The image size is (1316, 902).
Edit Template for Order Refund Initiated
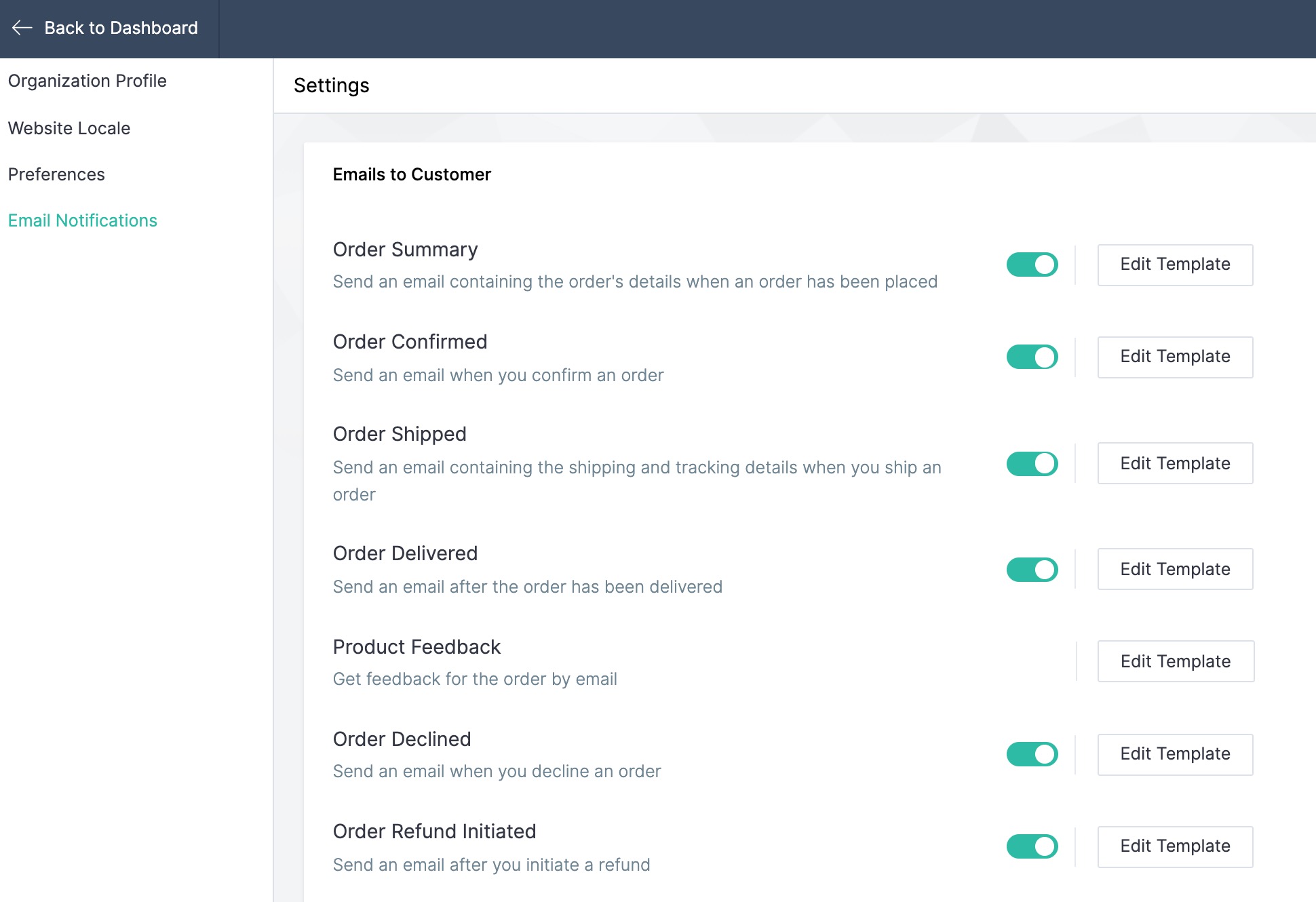(1175, 846)
